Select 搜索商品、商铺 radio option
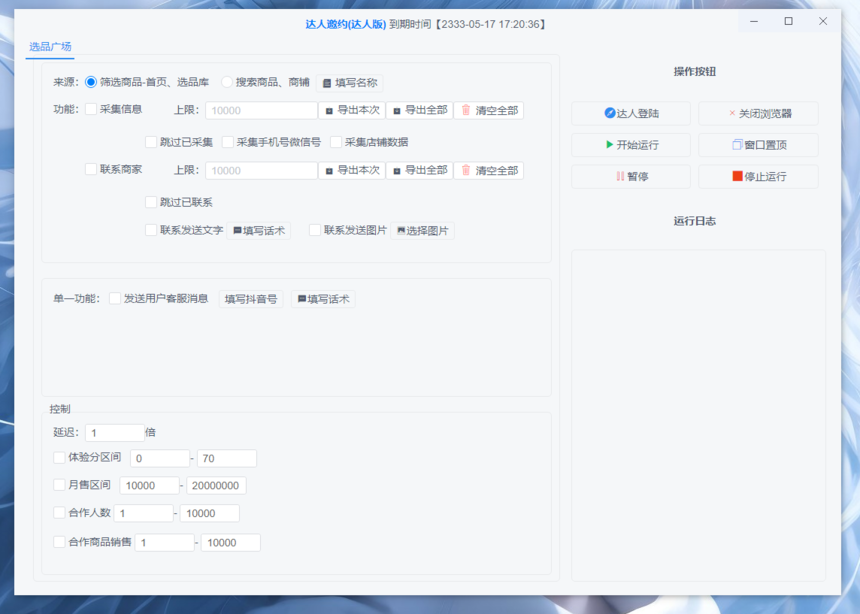860x614 pixels. tap(227, 82)
